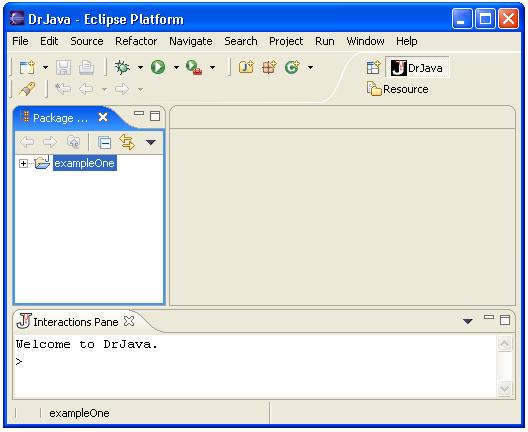Open the Search menu
528x432 pixels.
pos(241,41)
